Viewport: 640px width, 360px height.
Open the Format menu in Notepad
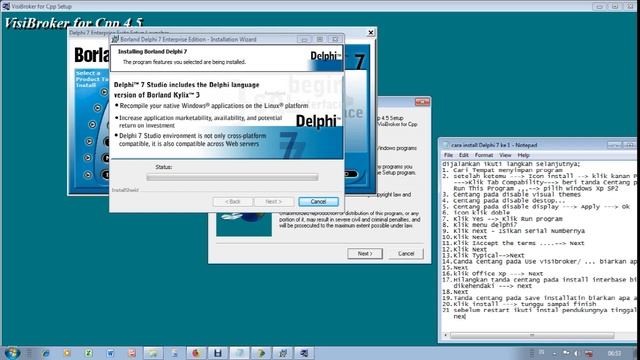(484, 155)
